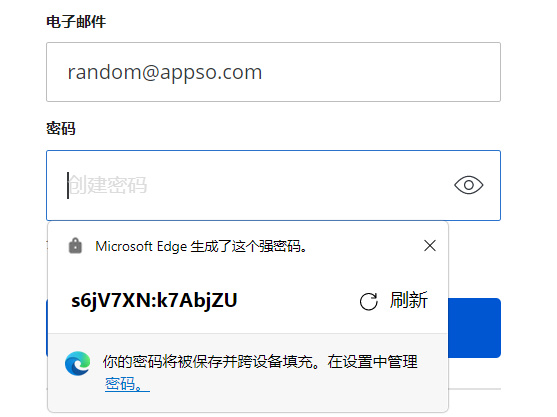Toggle password visibility with the eye icon

469,185
